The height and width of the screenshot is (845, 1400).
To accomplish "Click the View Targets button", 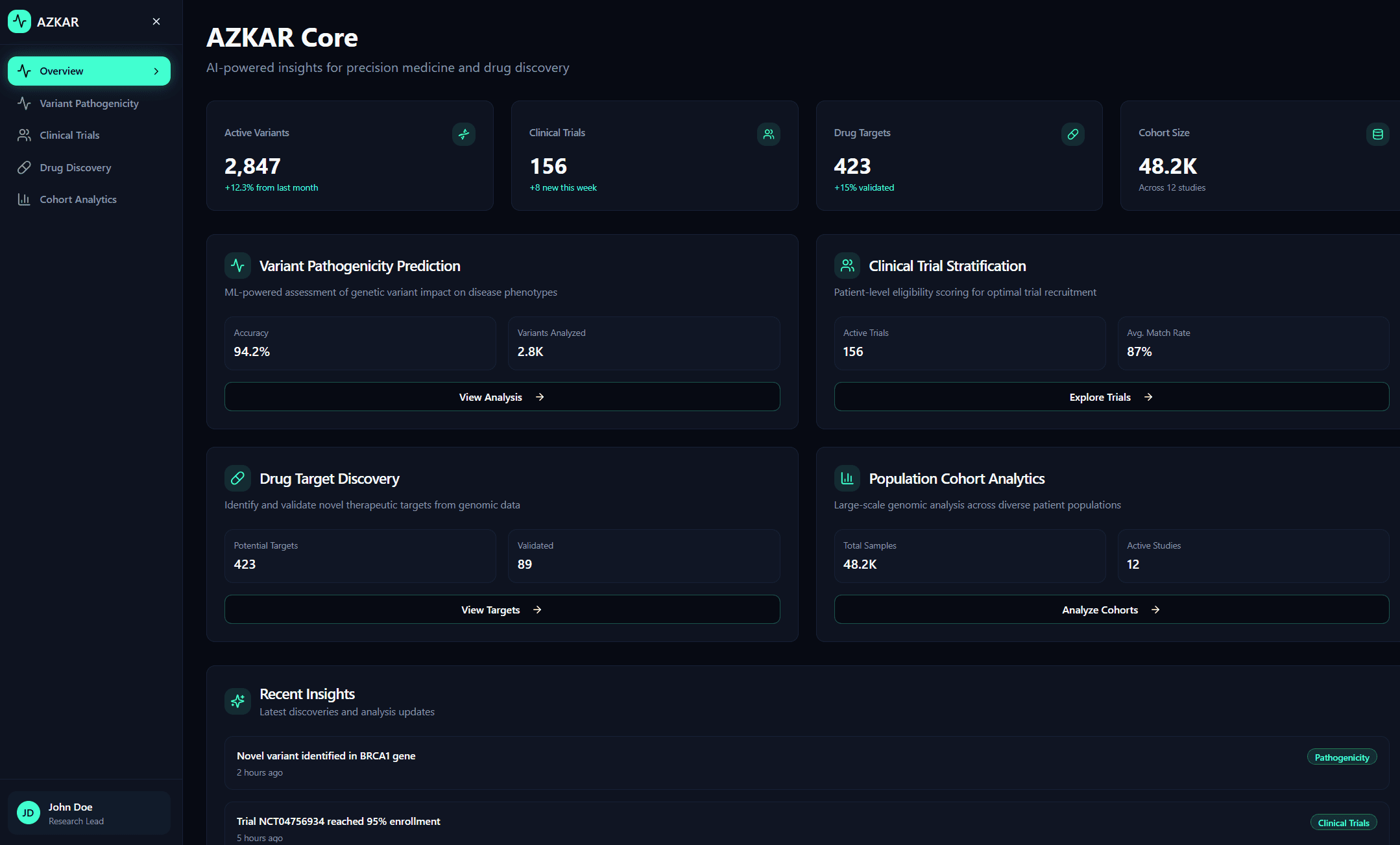I will click(x=501, y=610).
